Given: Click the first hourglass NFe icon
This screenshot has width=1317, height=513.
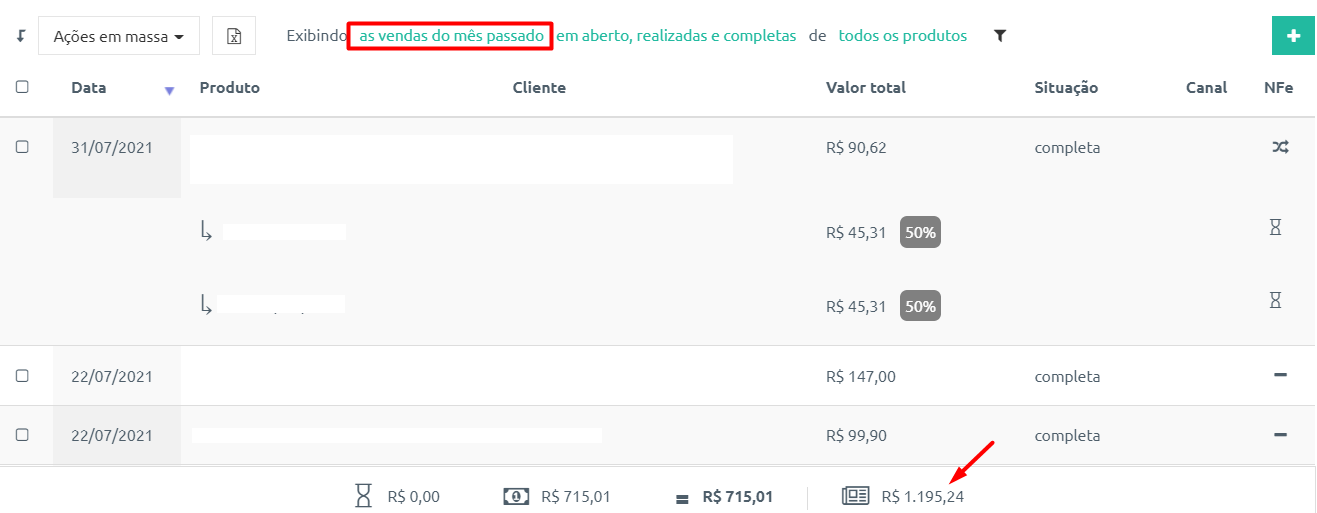Looking at the screenshot, I should 1275,227.
